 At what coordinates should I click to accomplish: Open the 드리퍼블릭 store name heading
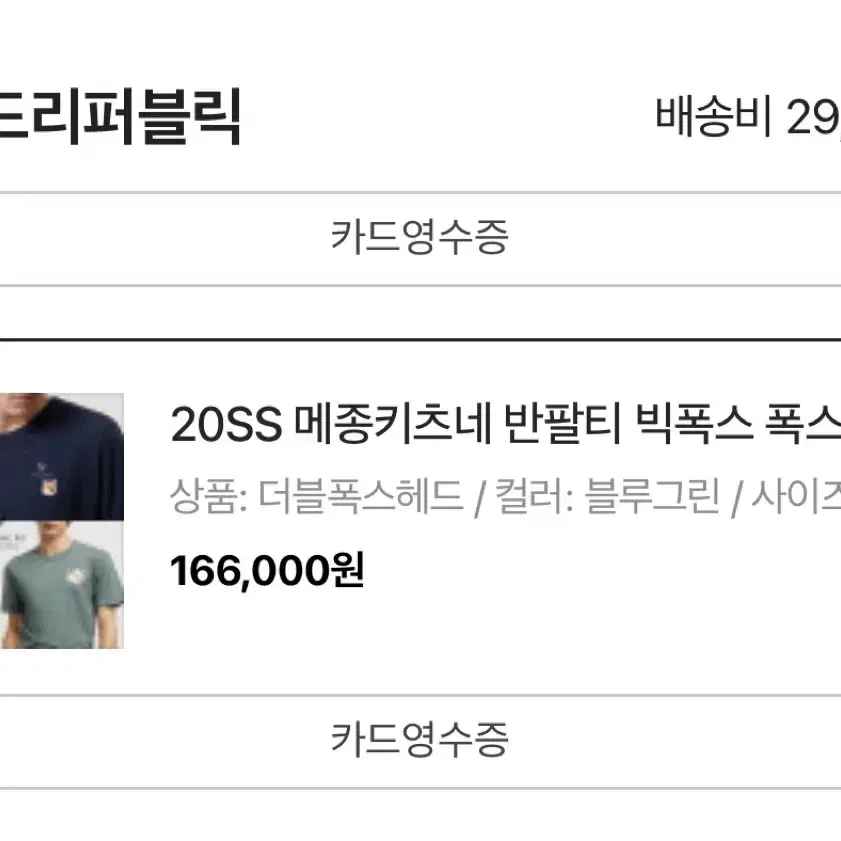(119, 117)
